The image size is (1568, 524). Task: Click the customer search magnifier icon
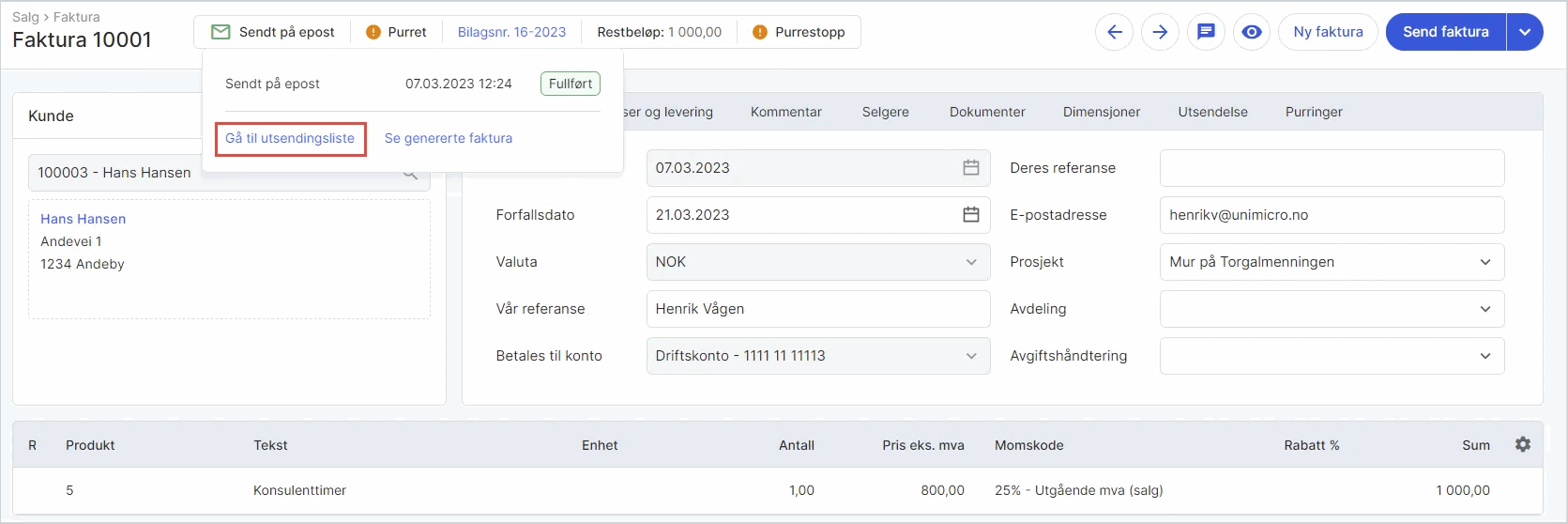[x=410, y=174]
